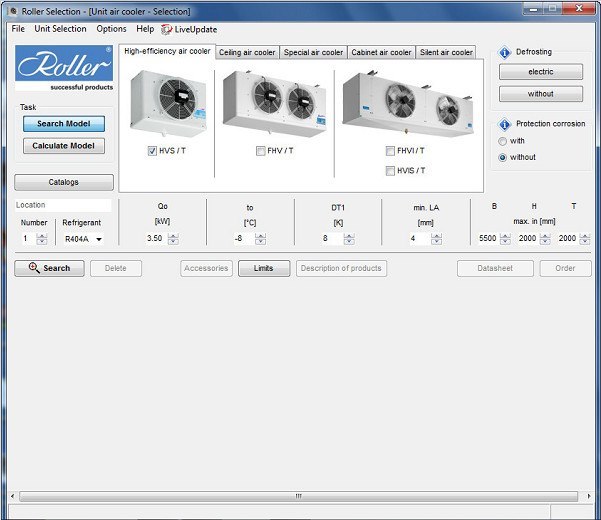Click the Search Model button
The height and width of the screenshot is (520, 601).
tap(64, 124)
